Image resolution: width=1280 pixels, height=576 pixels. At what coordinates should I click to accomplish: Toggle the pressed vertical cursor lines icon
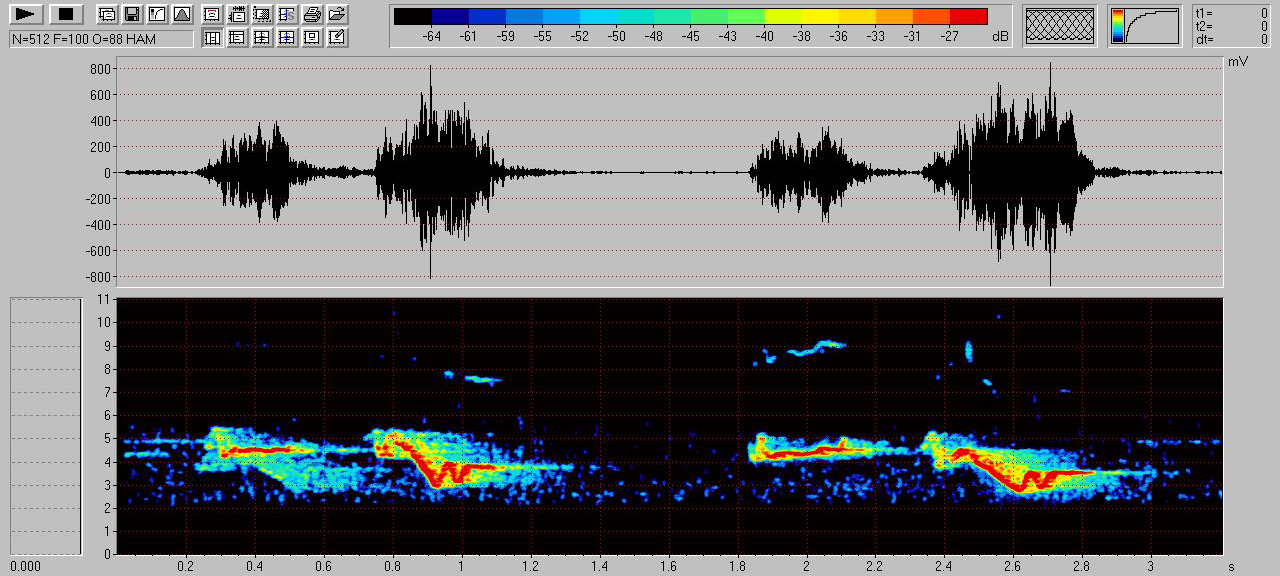[x=212, y=38]
